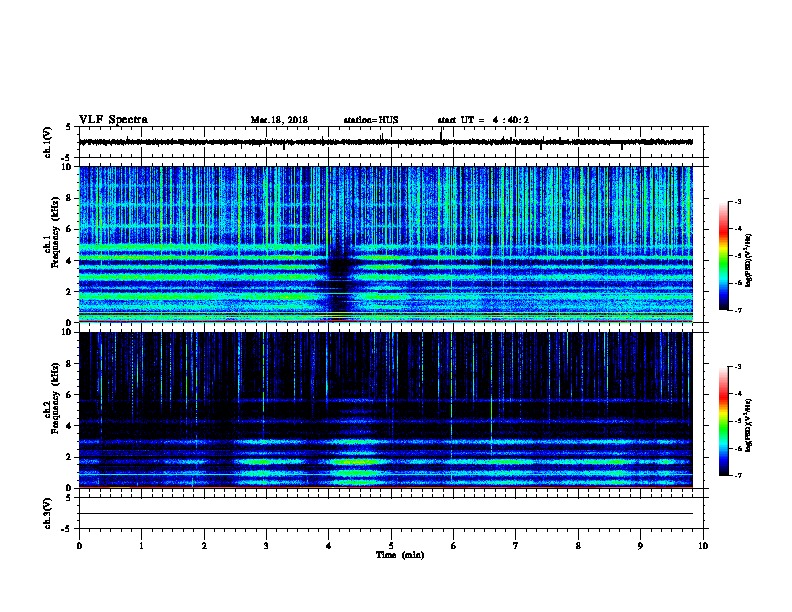Click time axis tick label "2"
The height and width of the screenshot is (612, 792).
tap(204, 546)
